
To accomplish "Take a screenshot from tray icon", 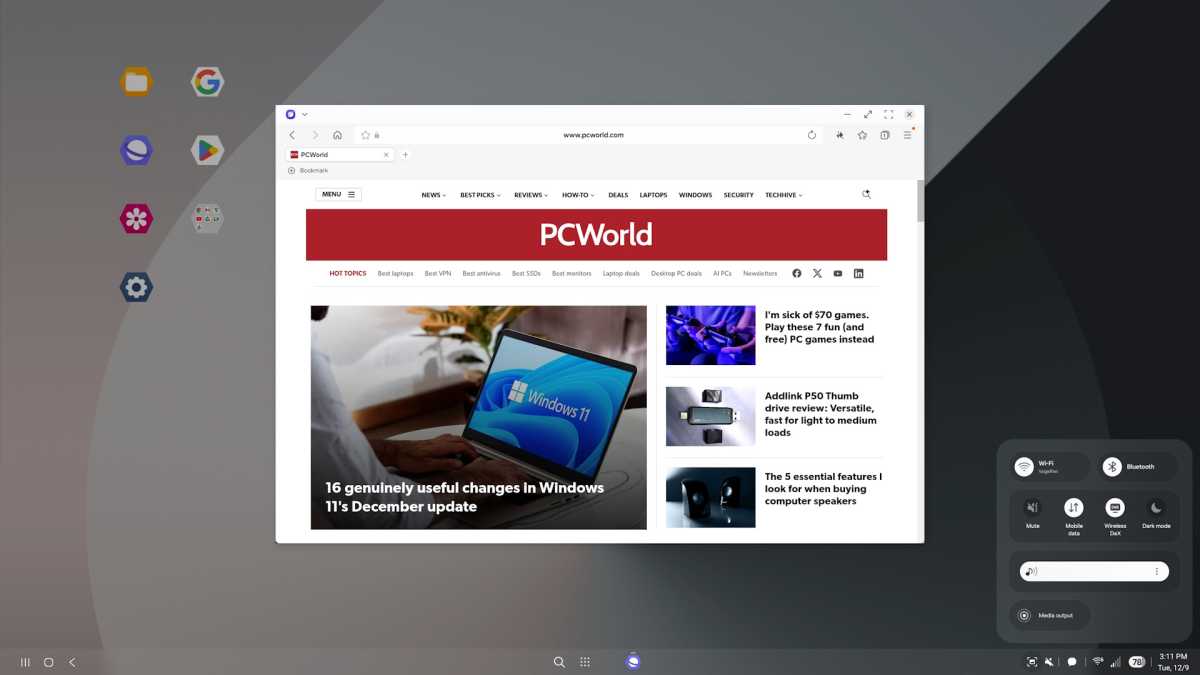I will 1032,662.
